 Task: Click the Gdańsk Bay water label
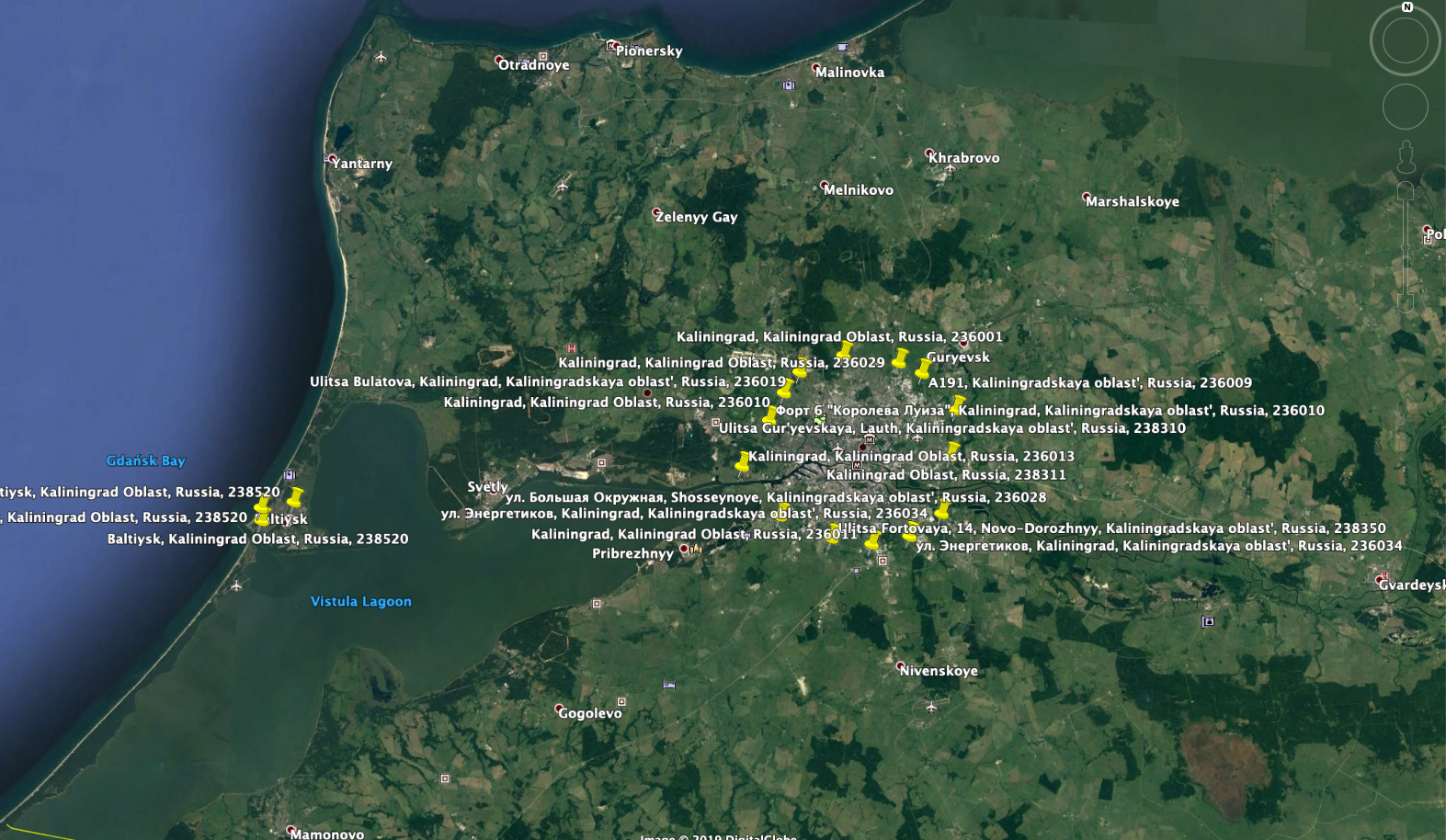click(x=145, y=461)
